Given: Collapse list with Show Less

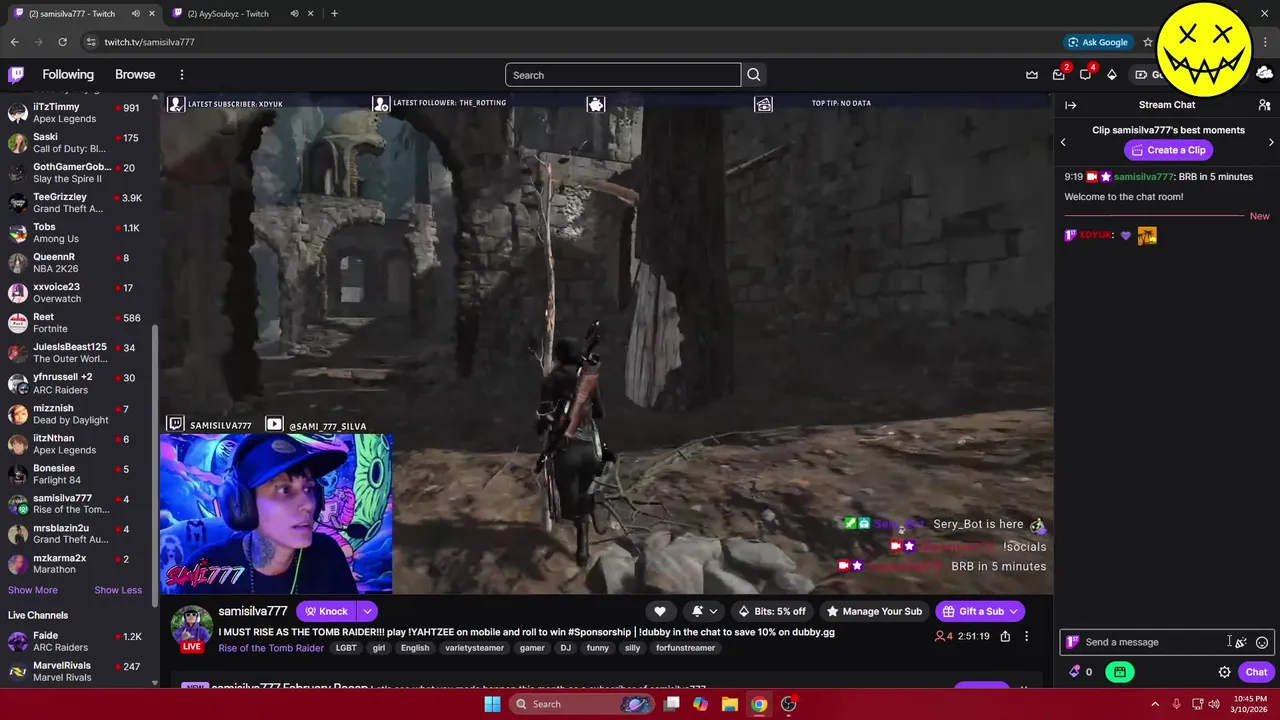Looking at the screenshot, I should (x=118, y=590).
